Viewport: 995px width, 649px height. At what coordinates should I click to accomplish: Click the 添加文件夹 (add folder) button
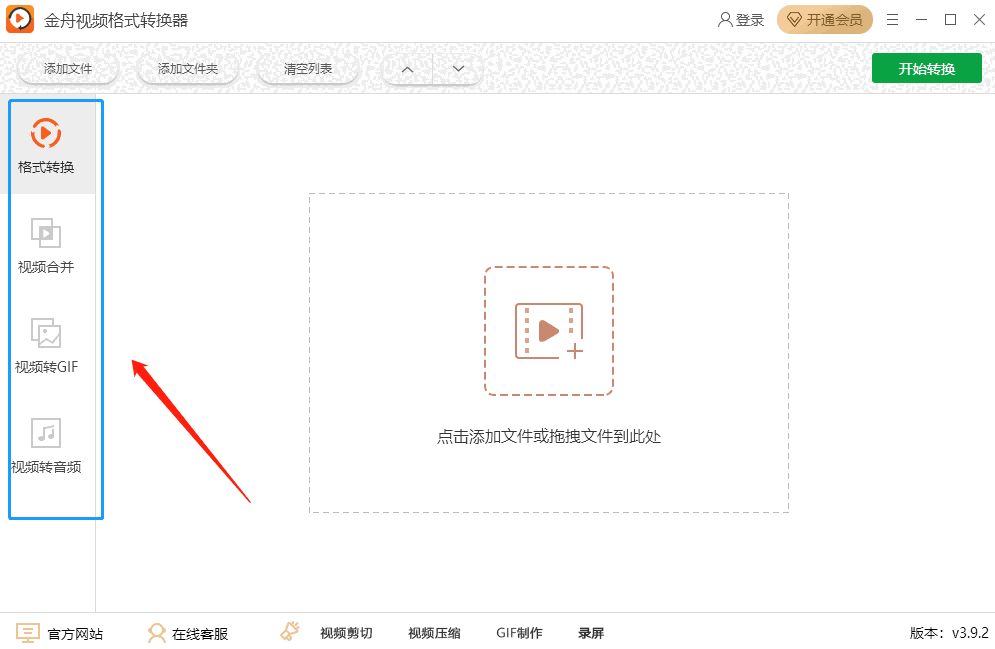point(187,68)
